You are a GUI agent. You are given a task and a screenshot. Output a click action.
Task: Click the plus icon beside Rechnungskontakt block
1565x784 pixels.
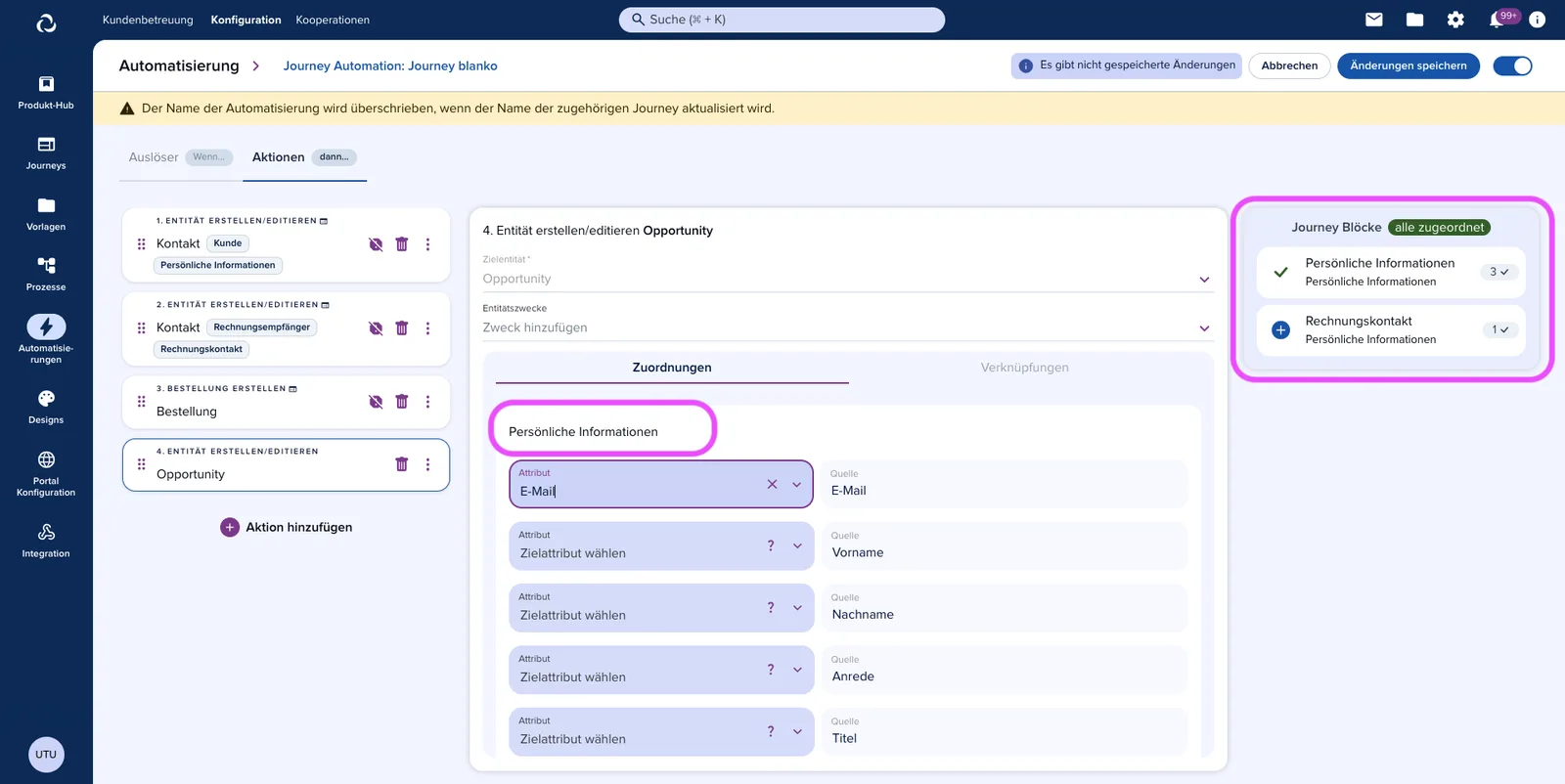(1280, 330)
